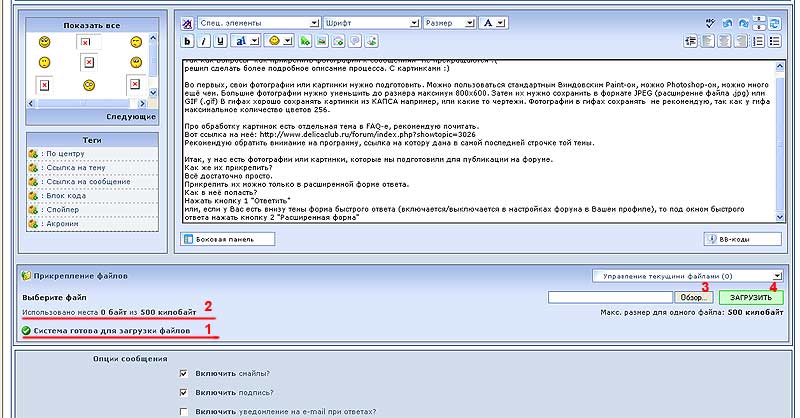
Task: Toggle the Включить подпись checkbox
Action: (183, 392)
